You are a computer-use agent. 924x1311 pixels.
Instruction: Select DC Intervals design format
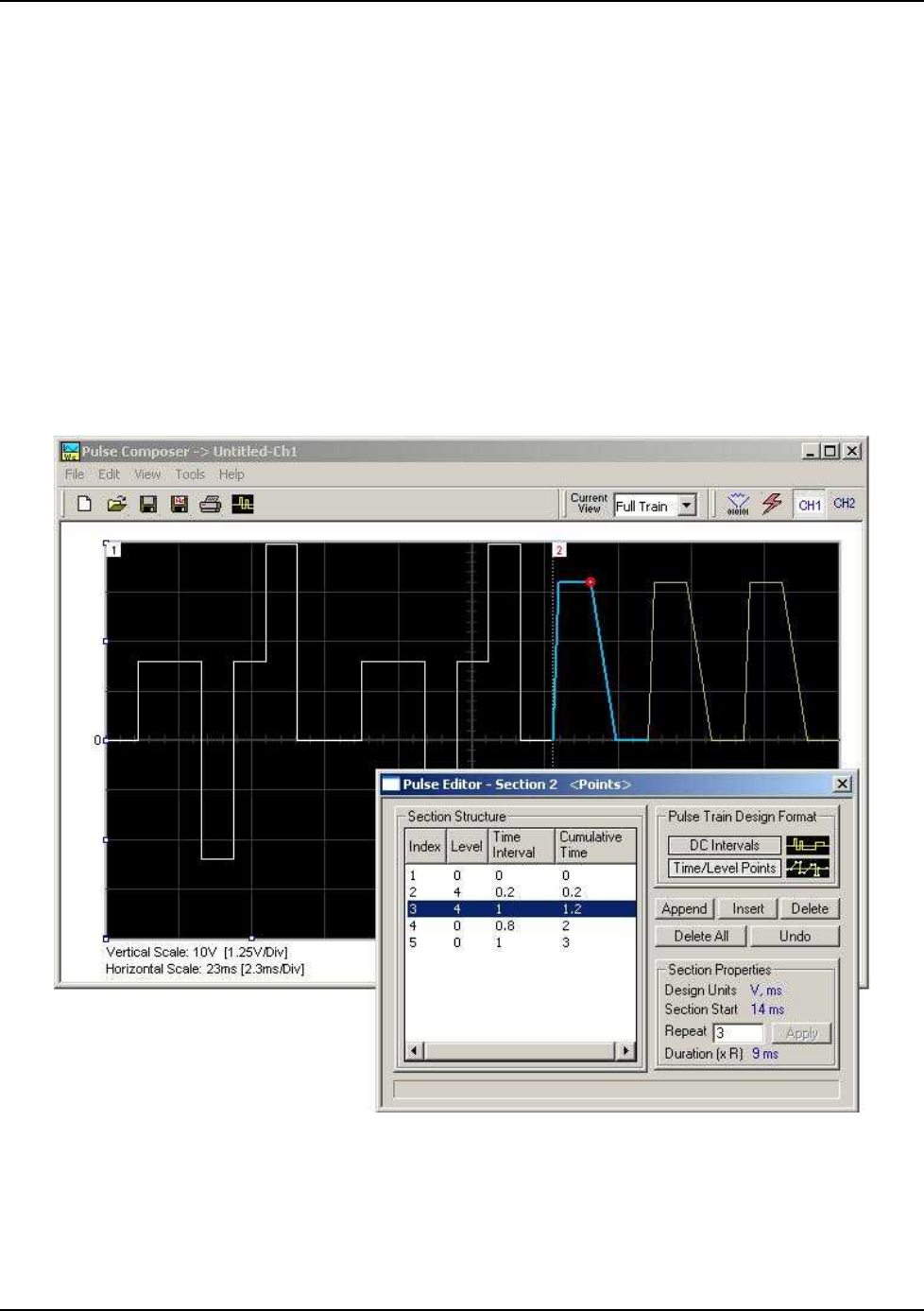pyautogui.click(x=725, y=845)
